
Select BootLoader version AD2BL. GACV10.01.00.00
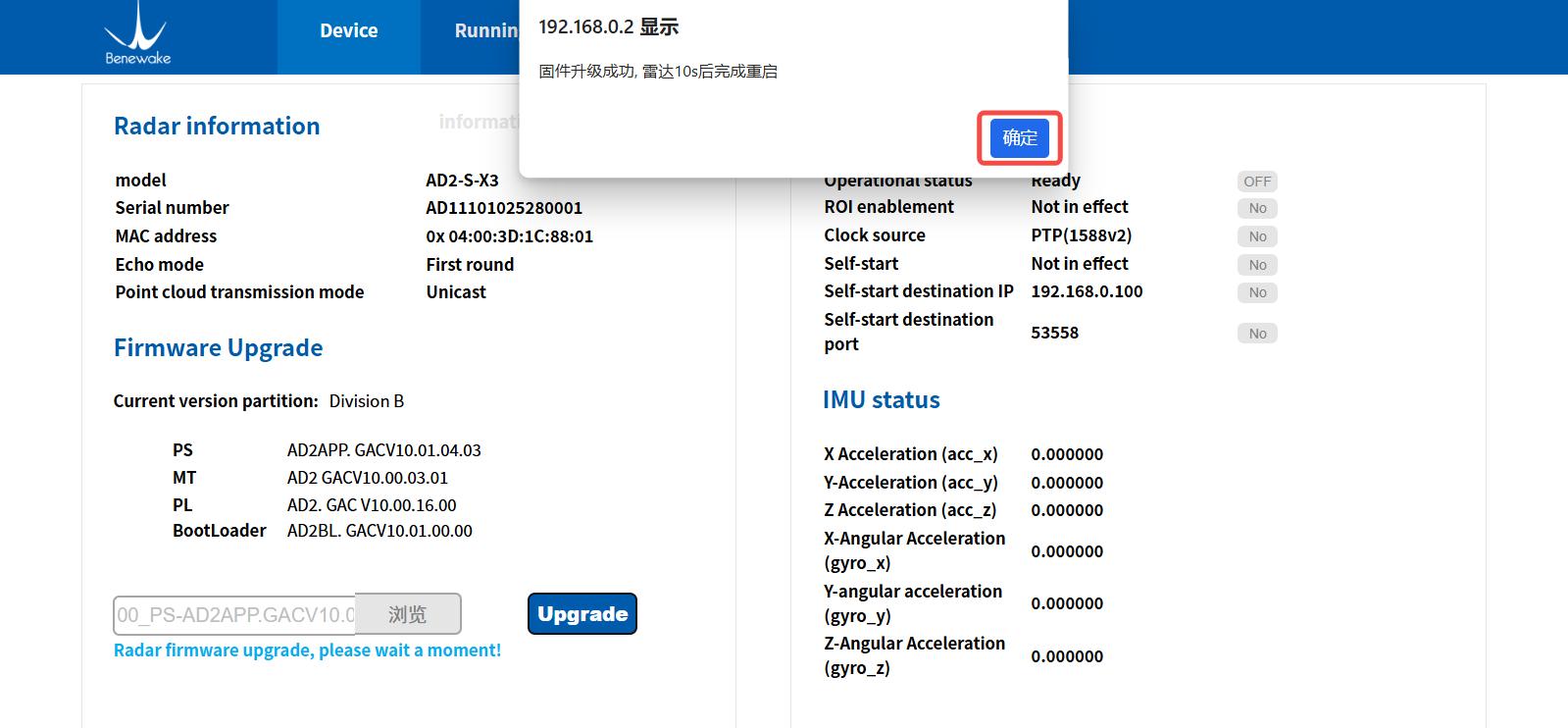[379, 530]
